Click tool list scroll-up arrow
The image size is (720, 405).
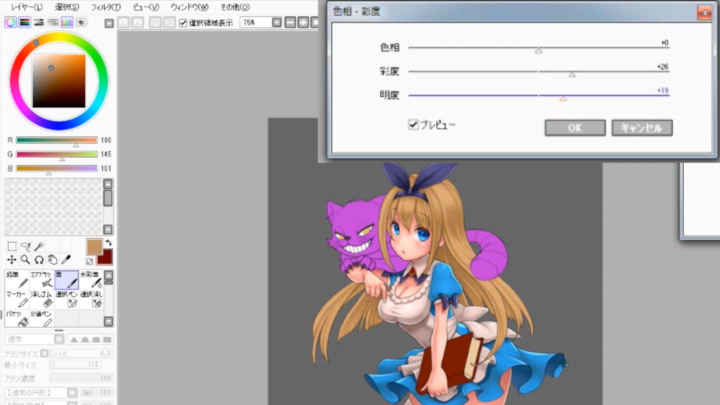108,276
